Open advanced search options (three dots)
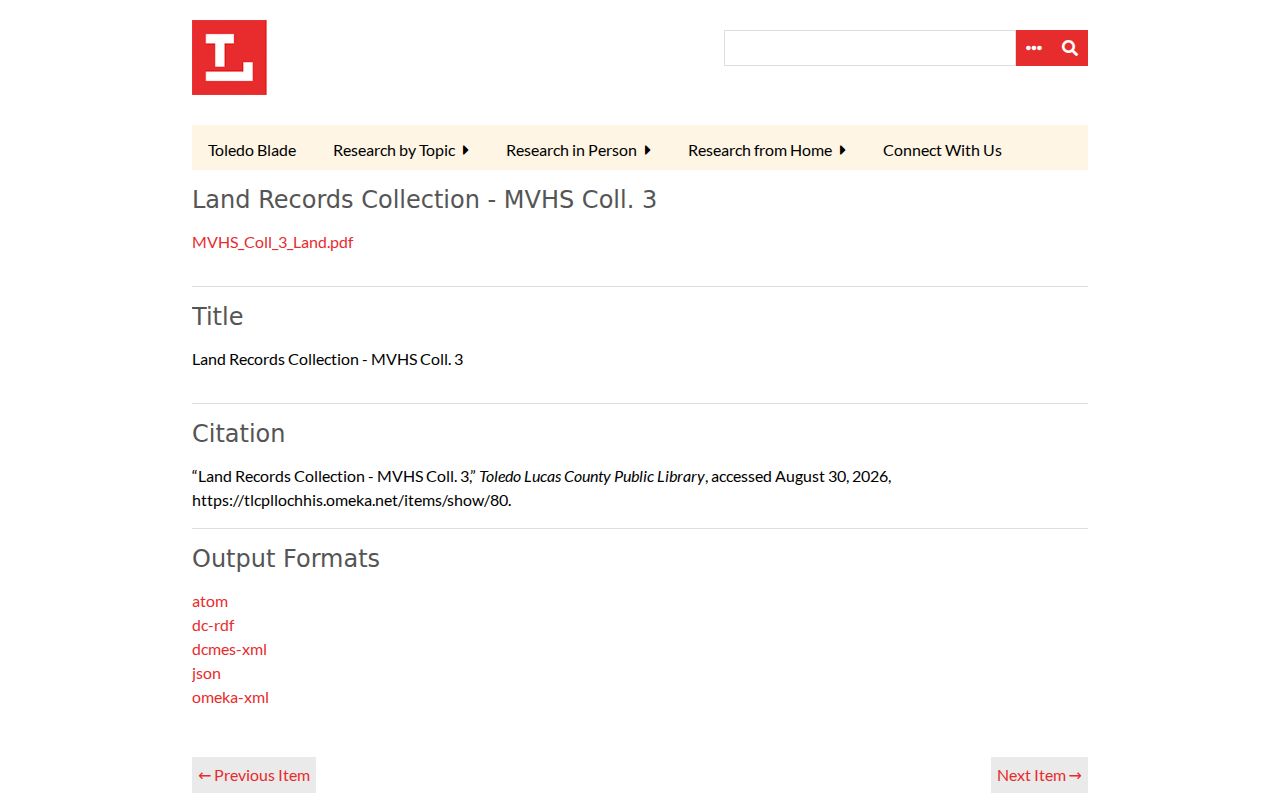This screenshot has width=1280, height=800. [x=1034, y=48]
